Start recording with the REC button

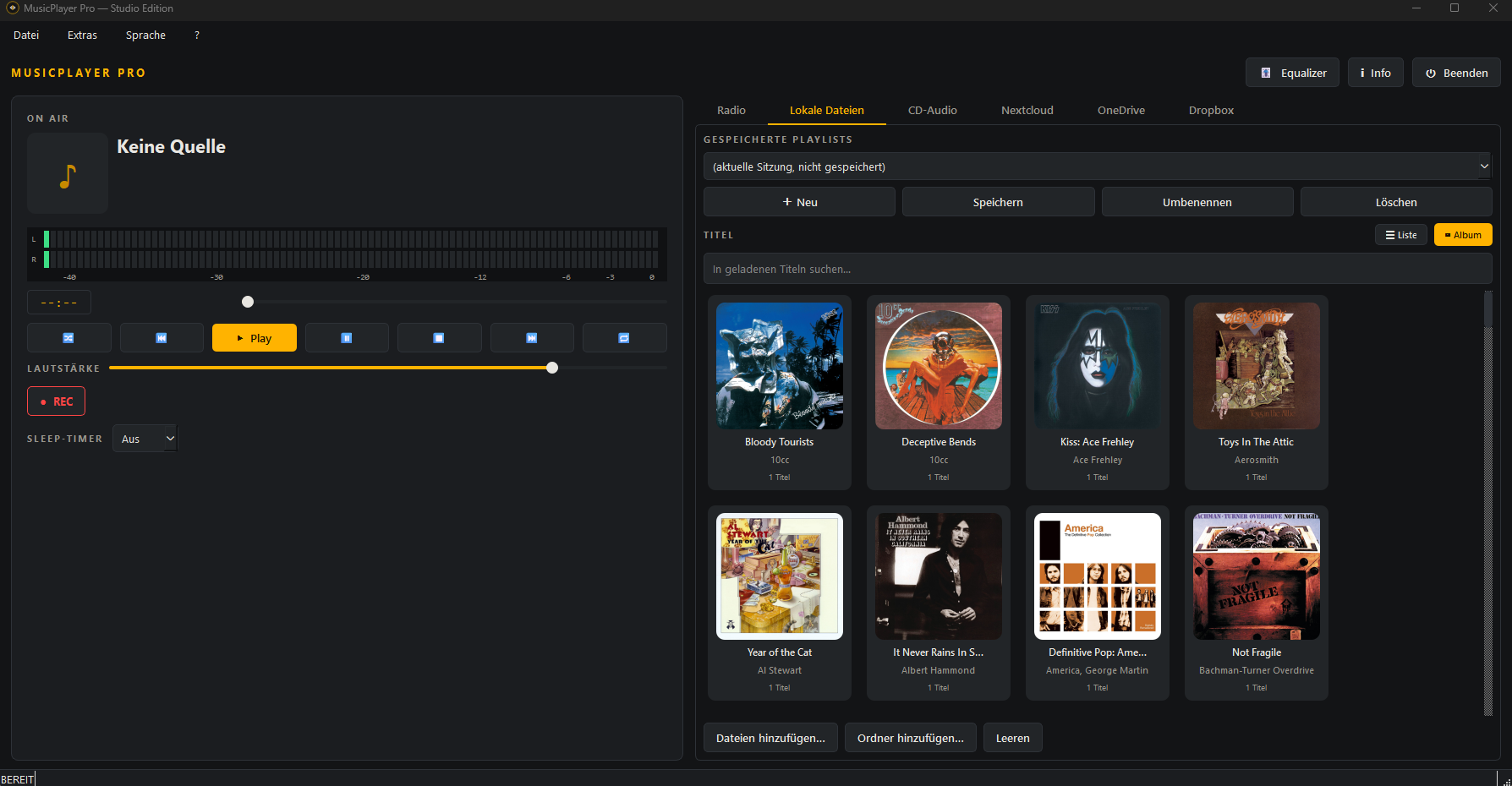click(x=56, y=401)
